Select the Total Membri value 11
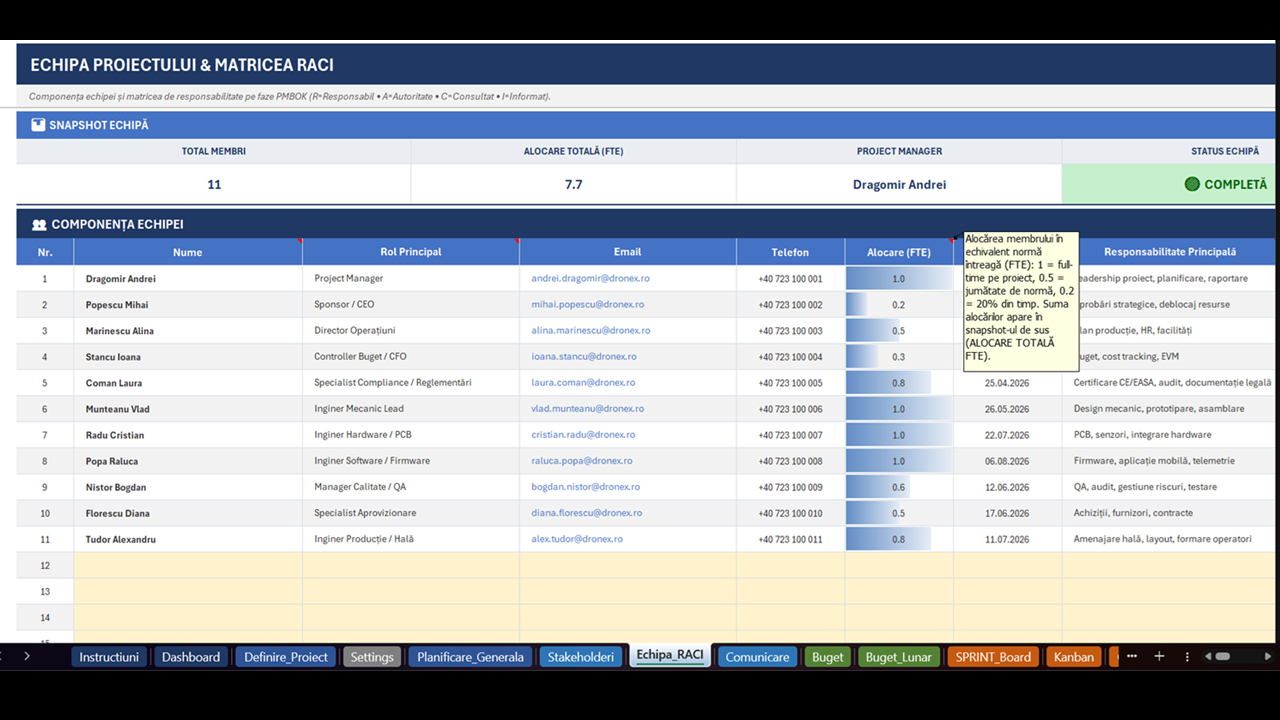This screenshot has height=720, width=1280. coord(213,184)
